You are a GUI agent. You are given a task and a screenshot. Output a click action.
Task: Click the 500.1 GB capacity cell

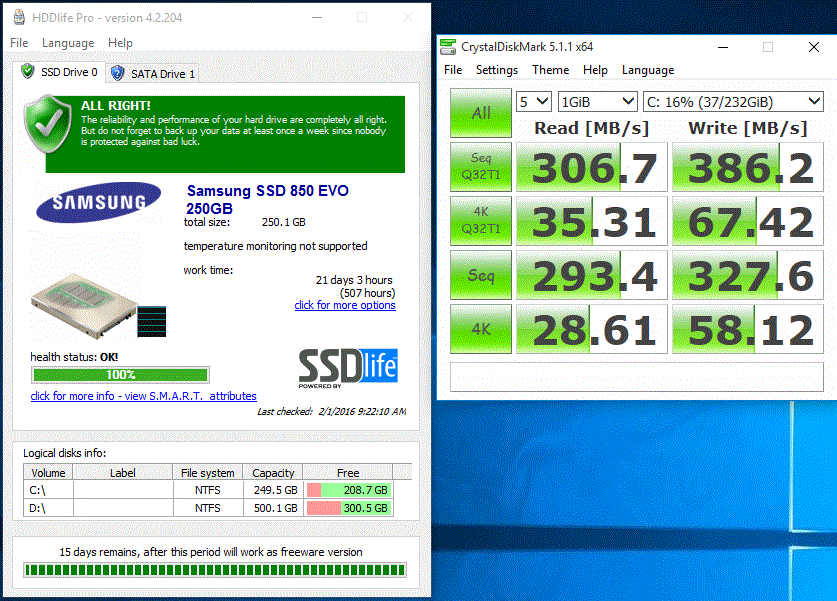pyautogui.click(x=273, y=508)
